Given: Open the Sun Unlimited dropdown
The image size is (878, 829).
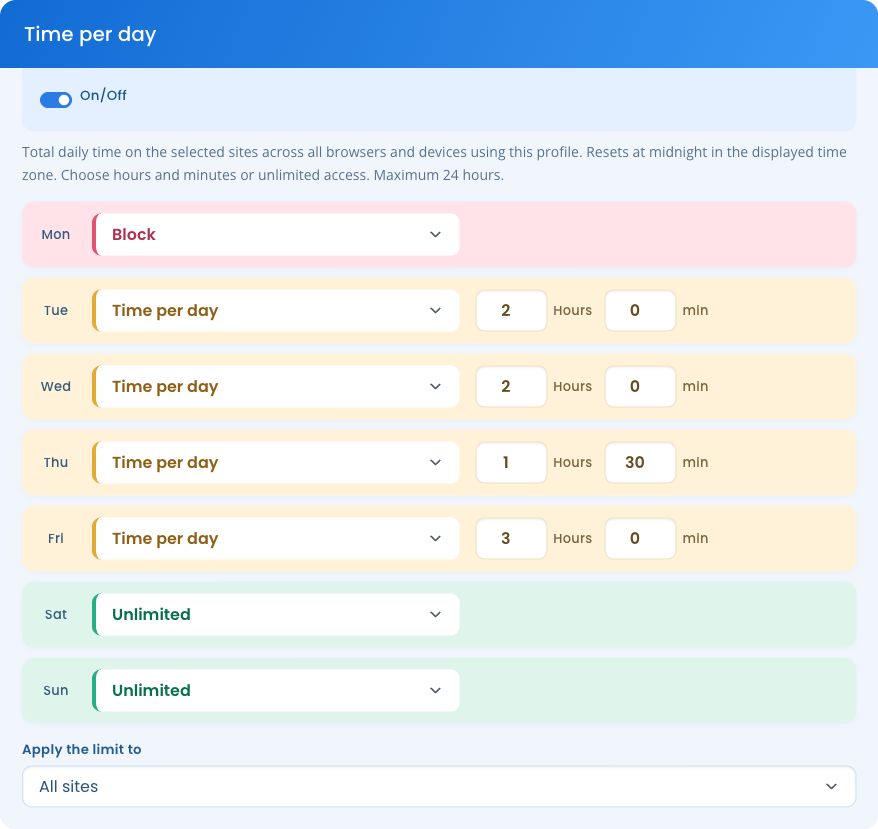Looking at the screenshot, I should 276,690.
